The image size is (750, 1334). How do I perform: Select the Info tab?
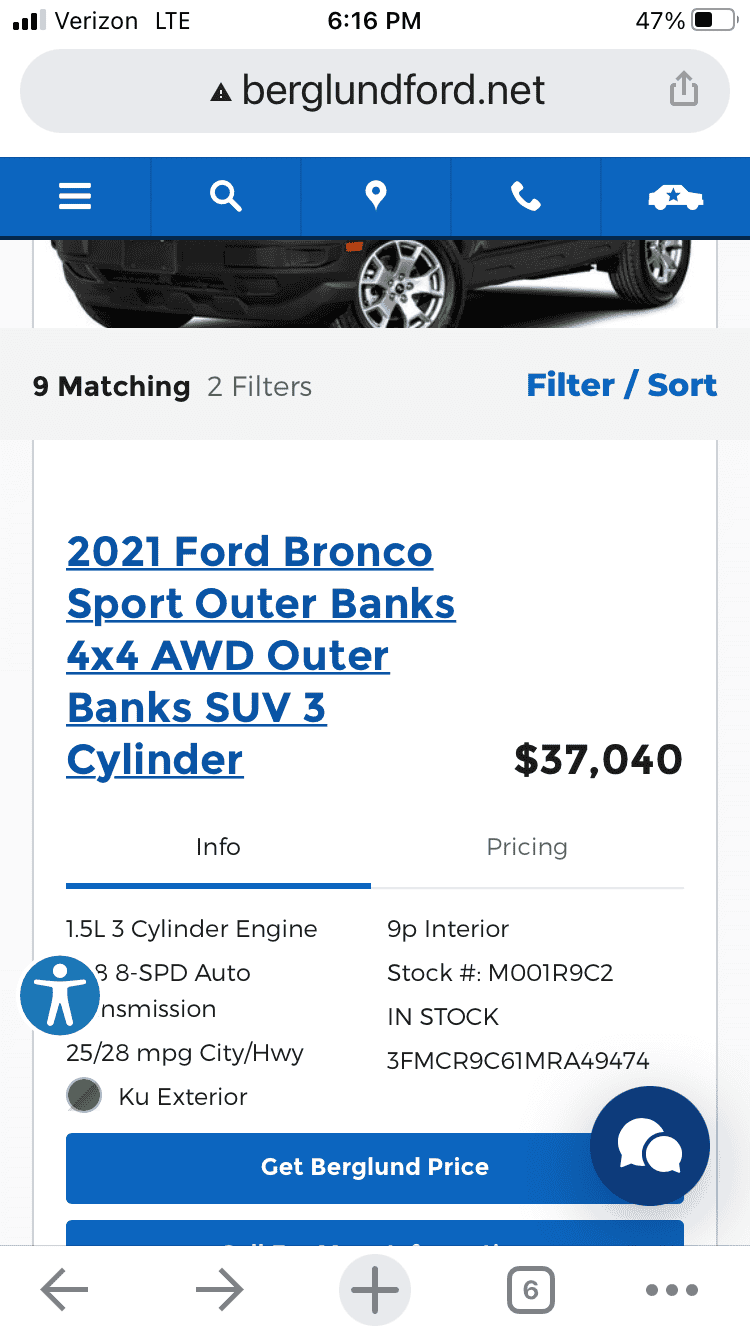point(218,848)
